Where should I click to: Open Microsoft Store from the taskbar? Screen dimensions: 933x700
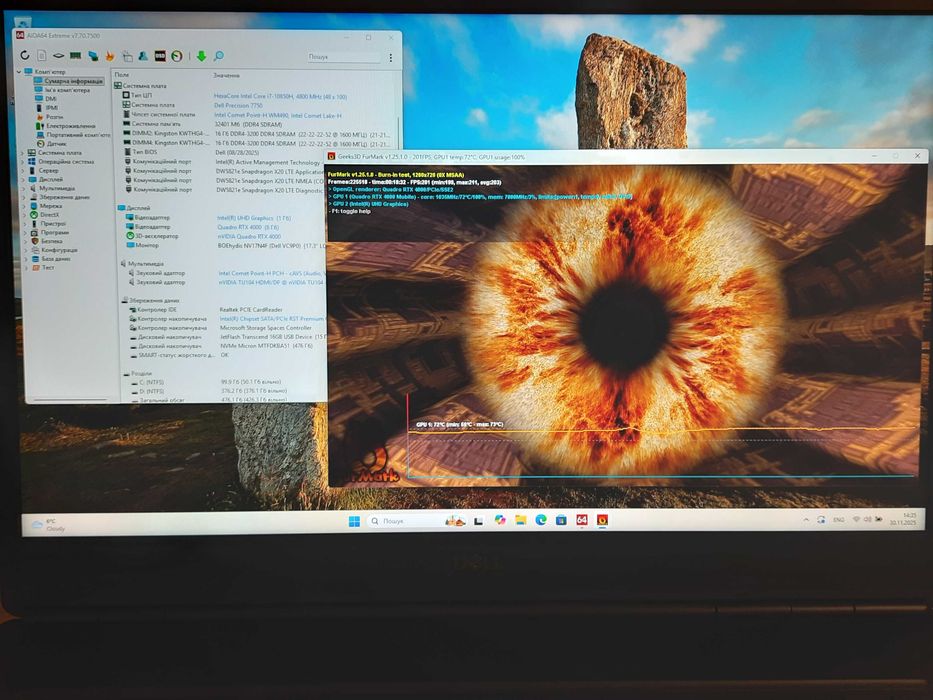[x=561, y=520]
